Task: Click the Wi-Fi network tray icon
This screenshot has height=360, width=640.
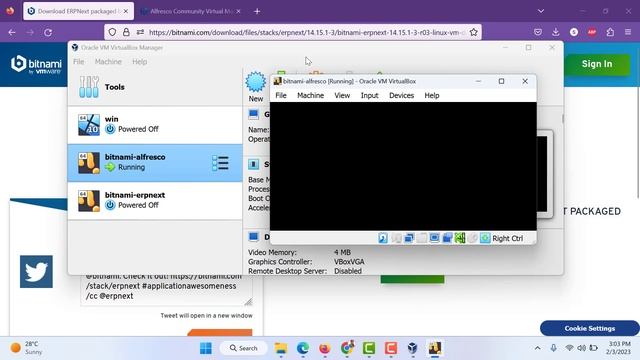Action: pyautogui.click(x=569, y=348)
